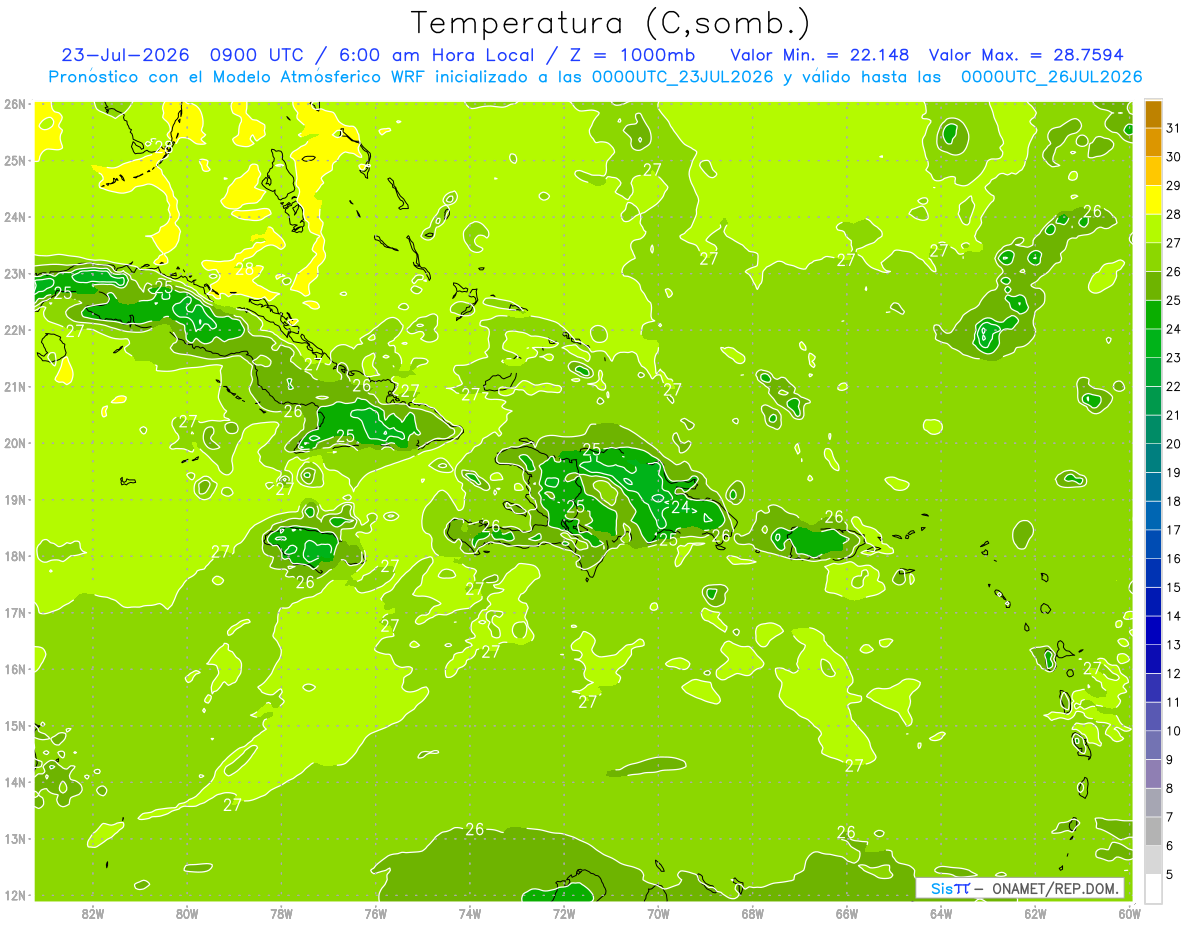1200x927 pixels.
Task: Click the legend value 30 on the color scale
Action: (x=1173, y=156)
